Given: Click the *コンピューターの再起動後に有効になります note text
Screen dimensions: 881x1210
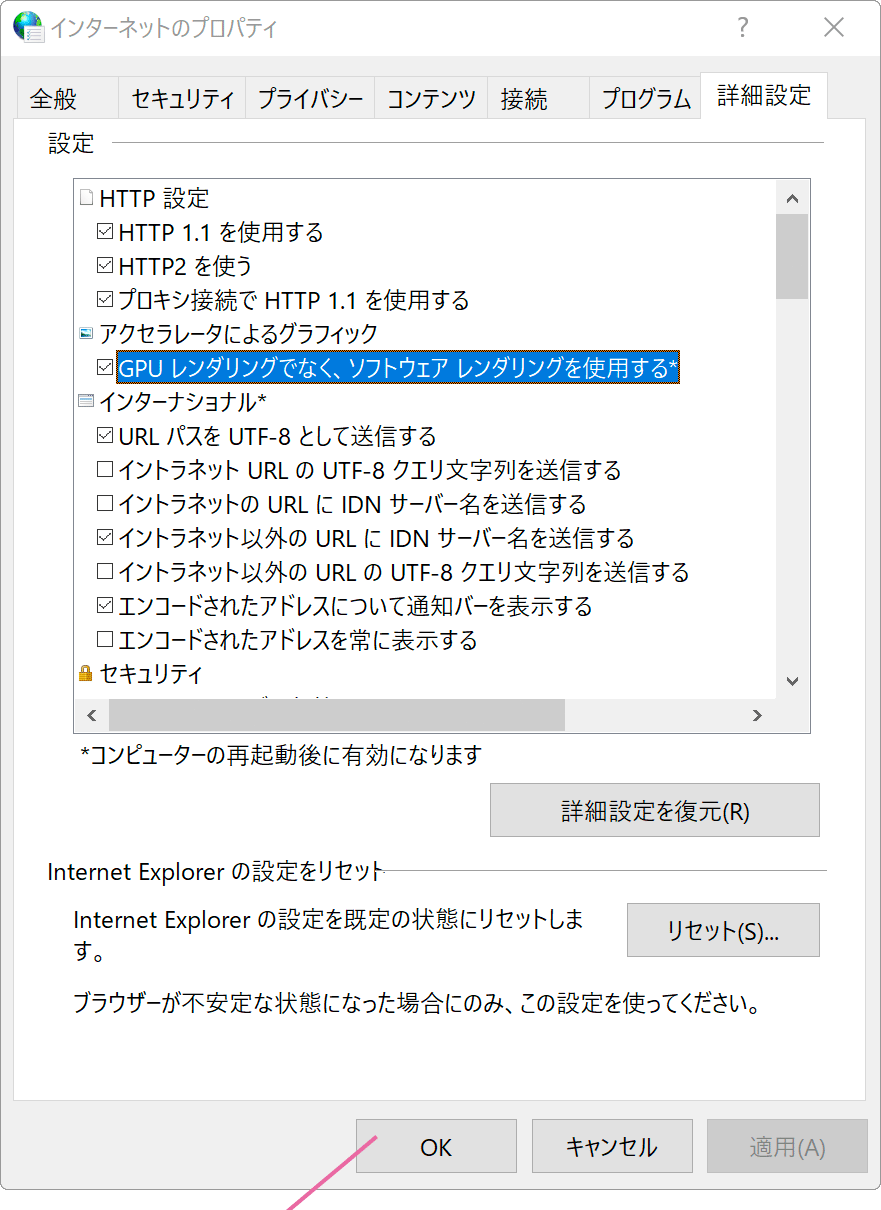Looking at the screenshot, I should pos(281,755).
